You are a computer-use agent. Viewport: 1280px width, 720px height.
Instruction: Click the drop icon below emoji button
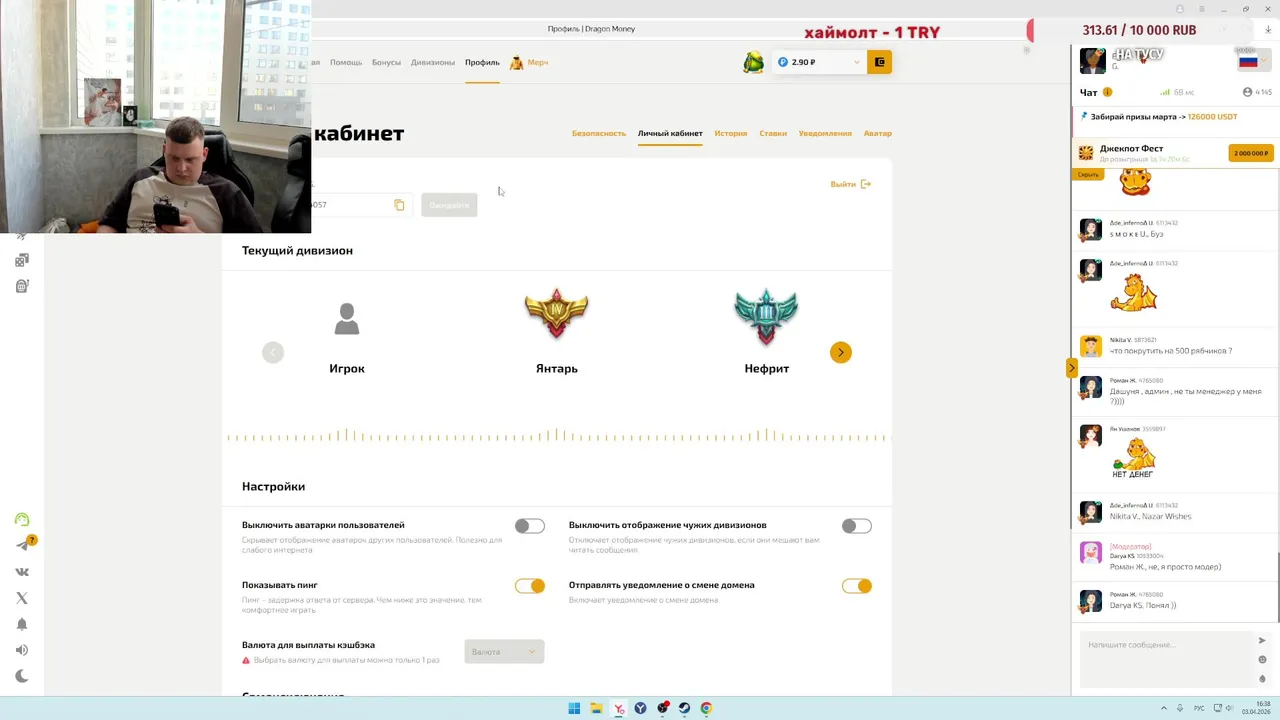click(x=1262, y=679)
